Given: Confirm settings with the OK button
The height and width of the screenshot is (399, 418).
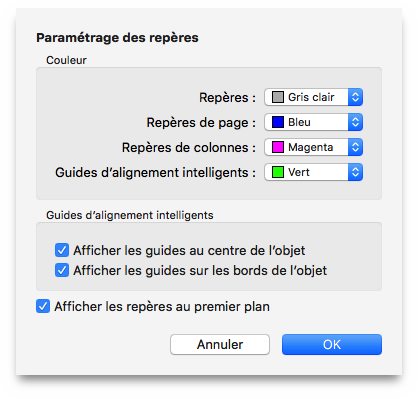Looking at the screenshot, I should [332, 344].
